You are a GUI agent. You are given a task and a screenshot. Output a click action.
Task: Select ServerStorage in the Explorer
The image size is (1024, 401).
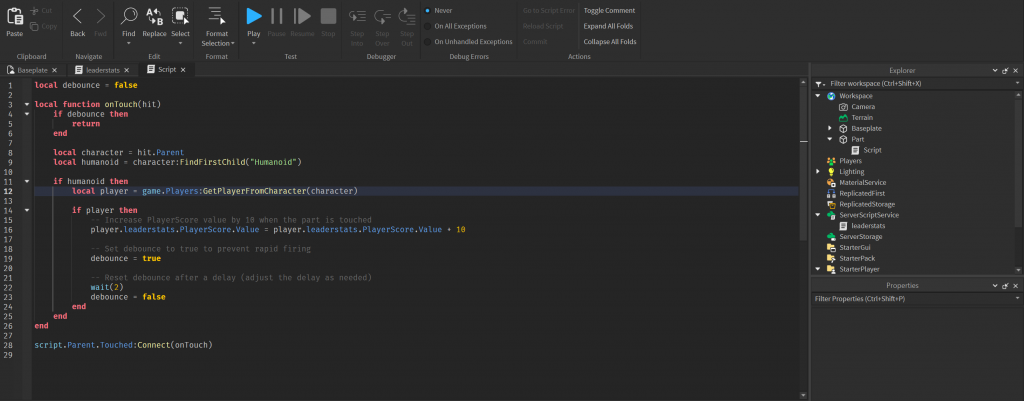861,236
